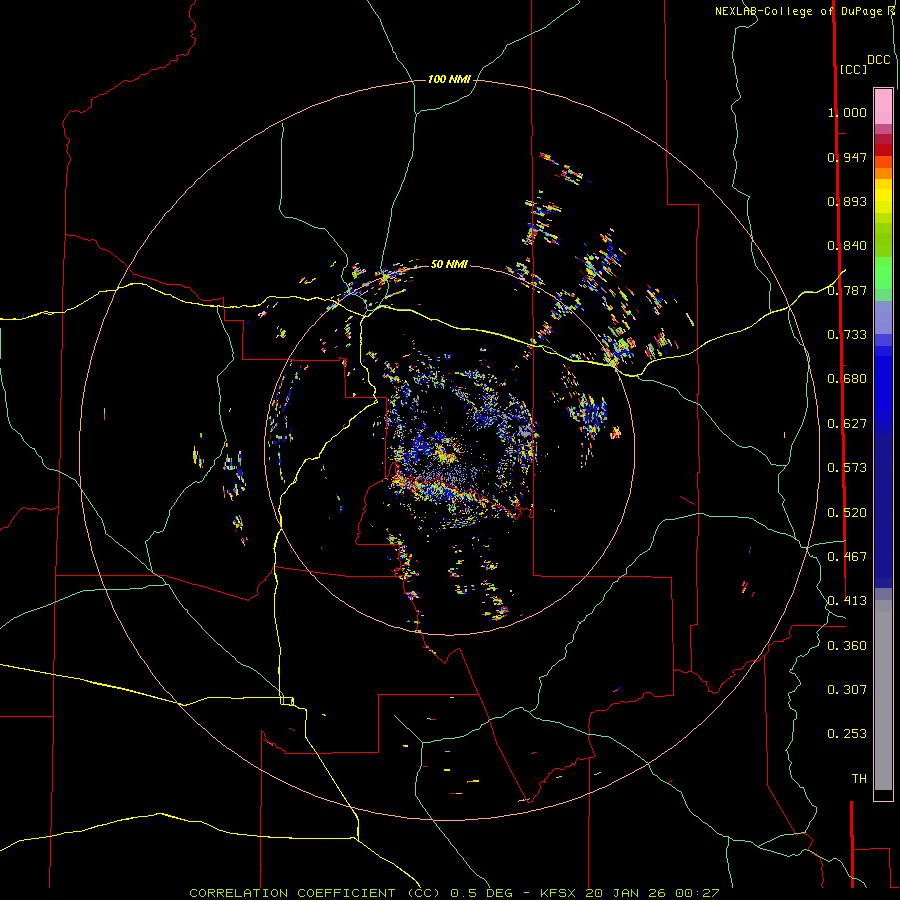Click the DCC label above the color bar
The height and width of the screenshot is (900, 900).
pos(879,60)
